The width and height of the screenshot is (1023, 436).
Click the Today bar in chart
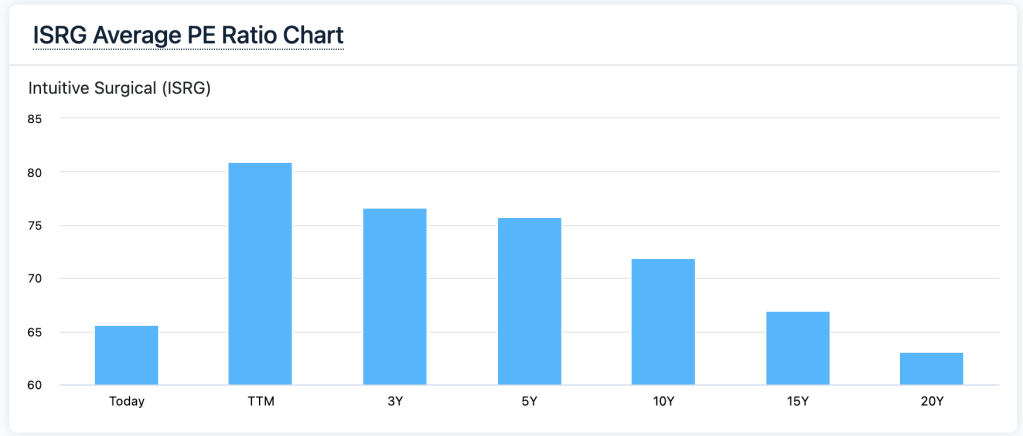tap(127, 355)
